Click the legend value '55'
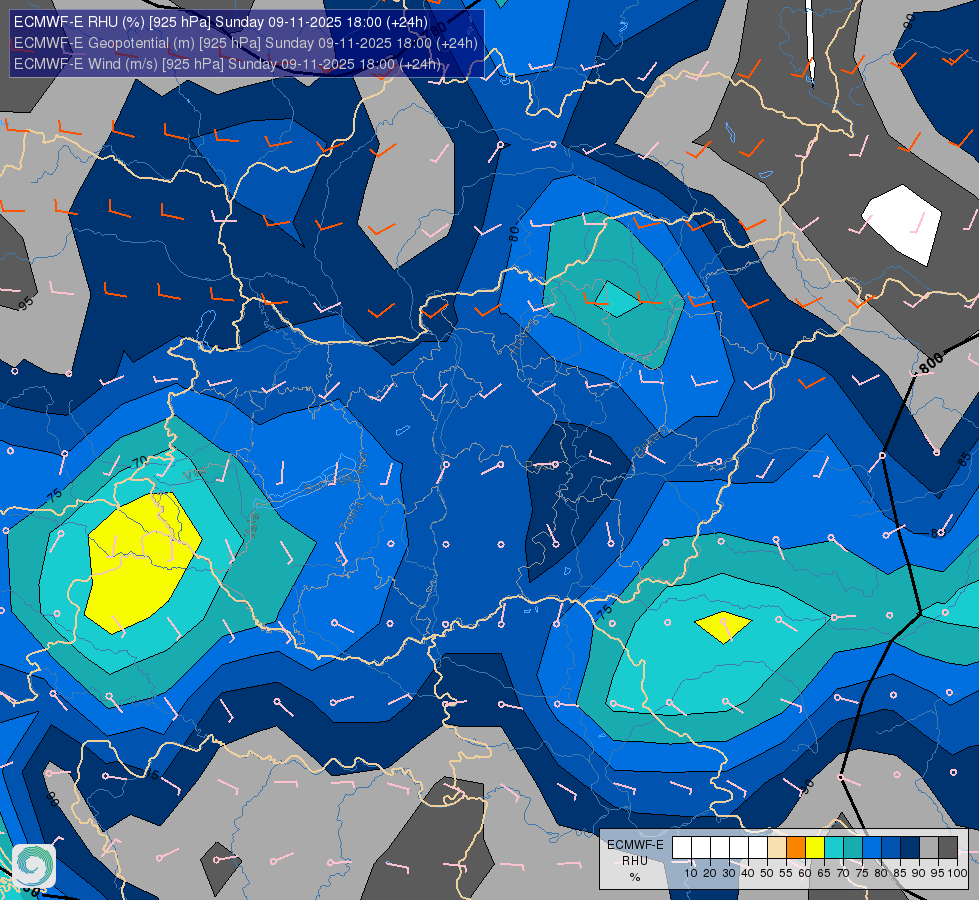979x900 pixels. coord(785,873)
